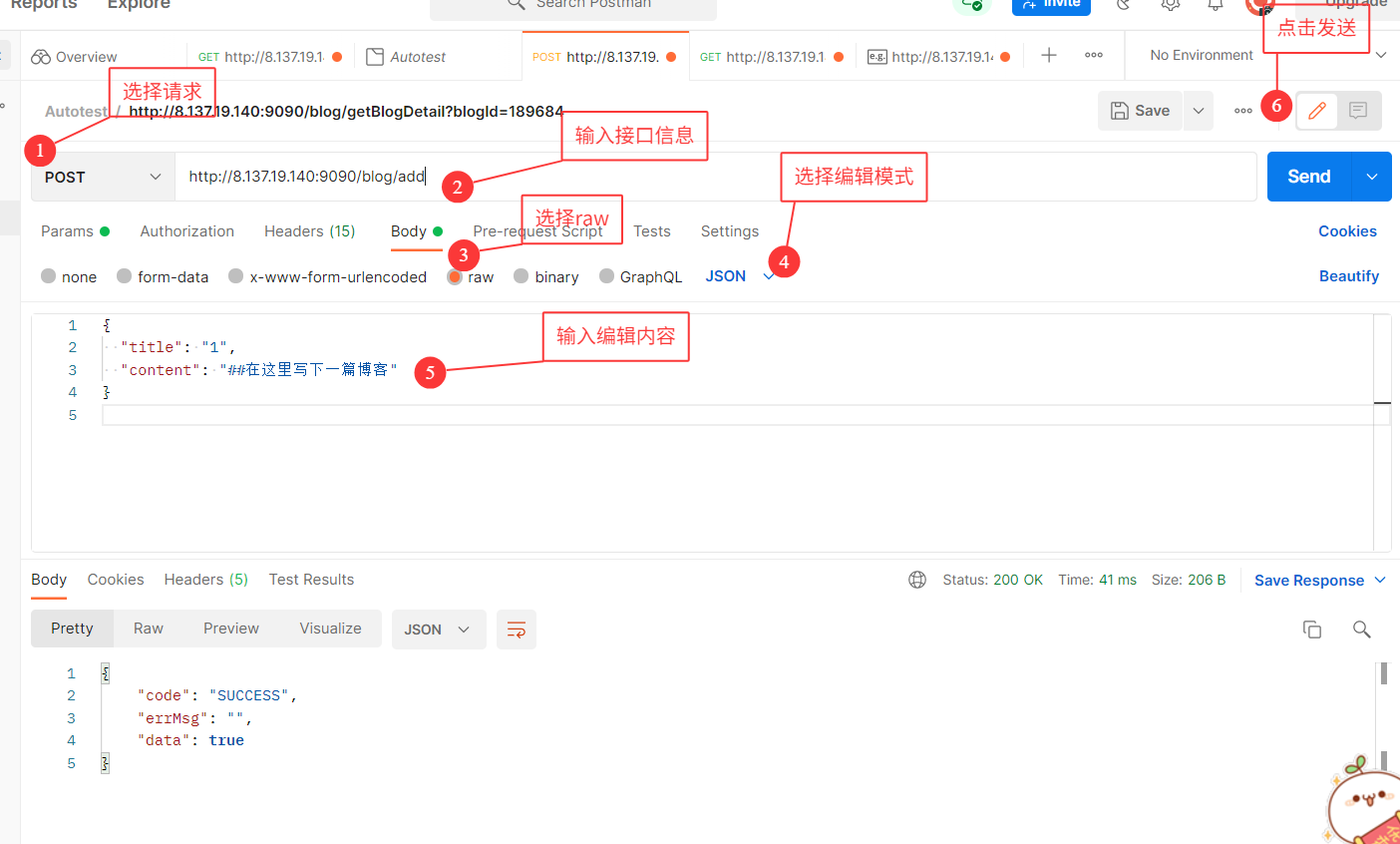Switch to the pencil build/edit mode icon

(x=1317, y=111)
